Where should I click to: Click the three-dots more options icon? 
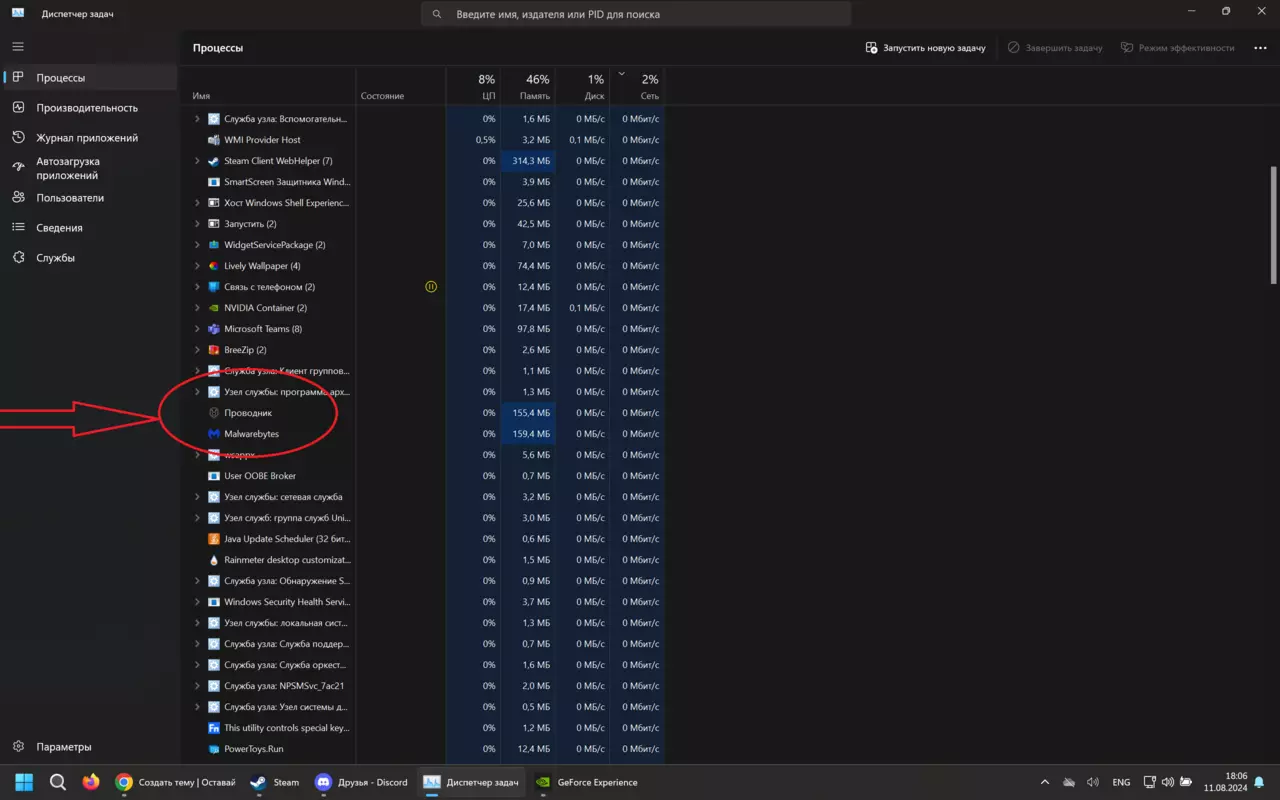(1260, 48)
